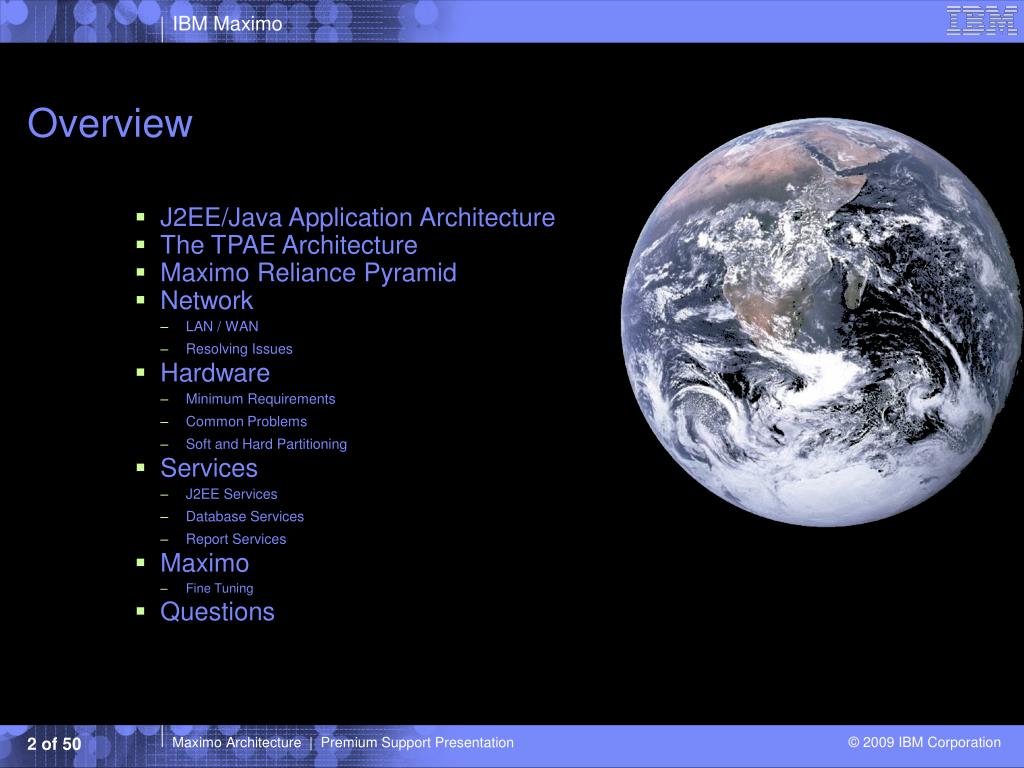The width and height of the screenshot is (1024, 768).
Task: Click the IBM logo in the header
Action: [981, 21]
